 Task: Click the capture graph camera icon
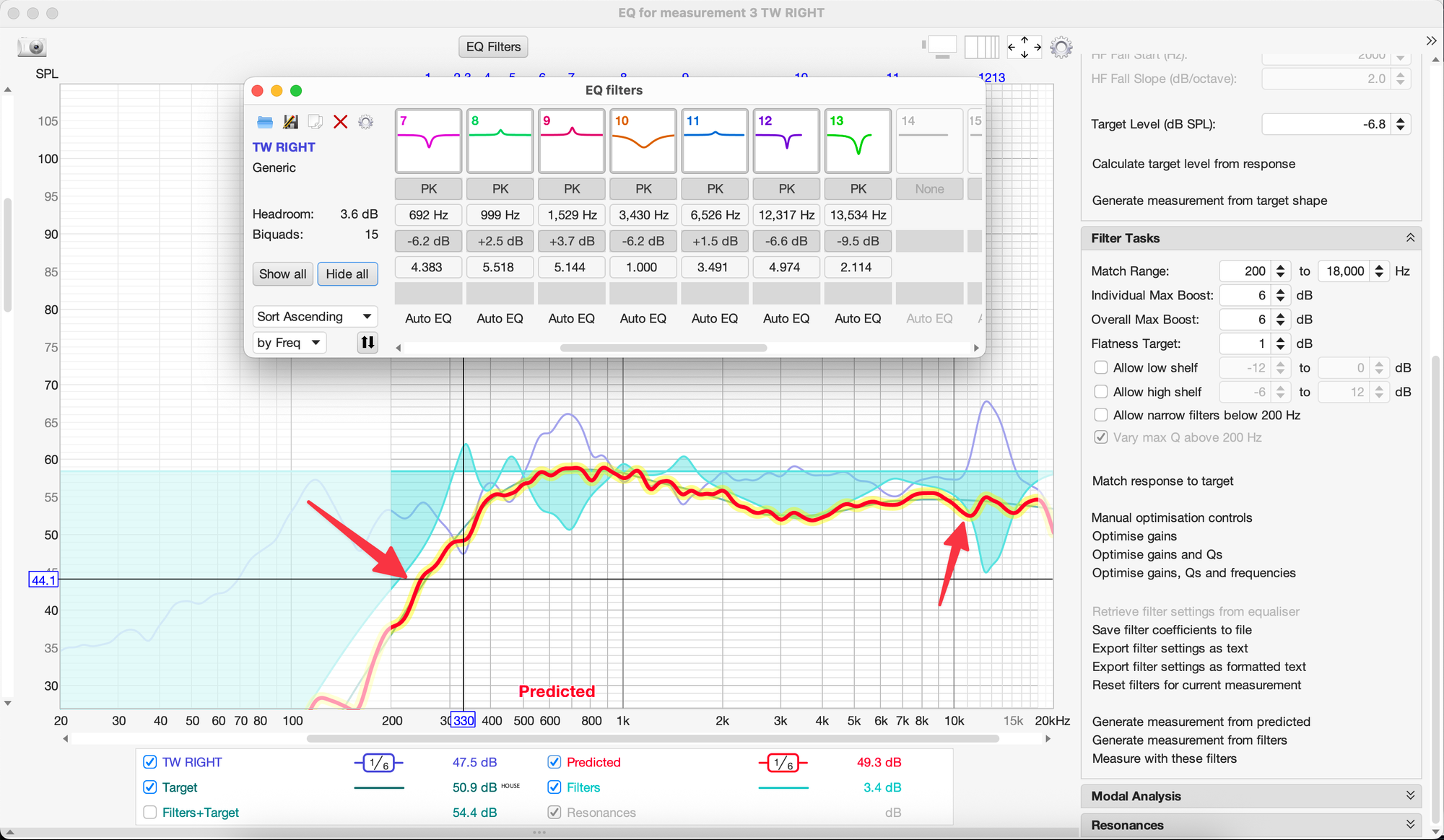point(32,48)
